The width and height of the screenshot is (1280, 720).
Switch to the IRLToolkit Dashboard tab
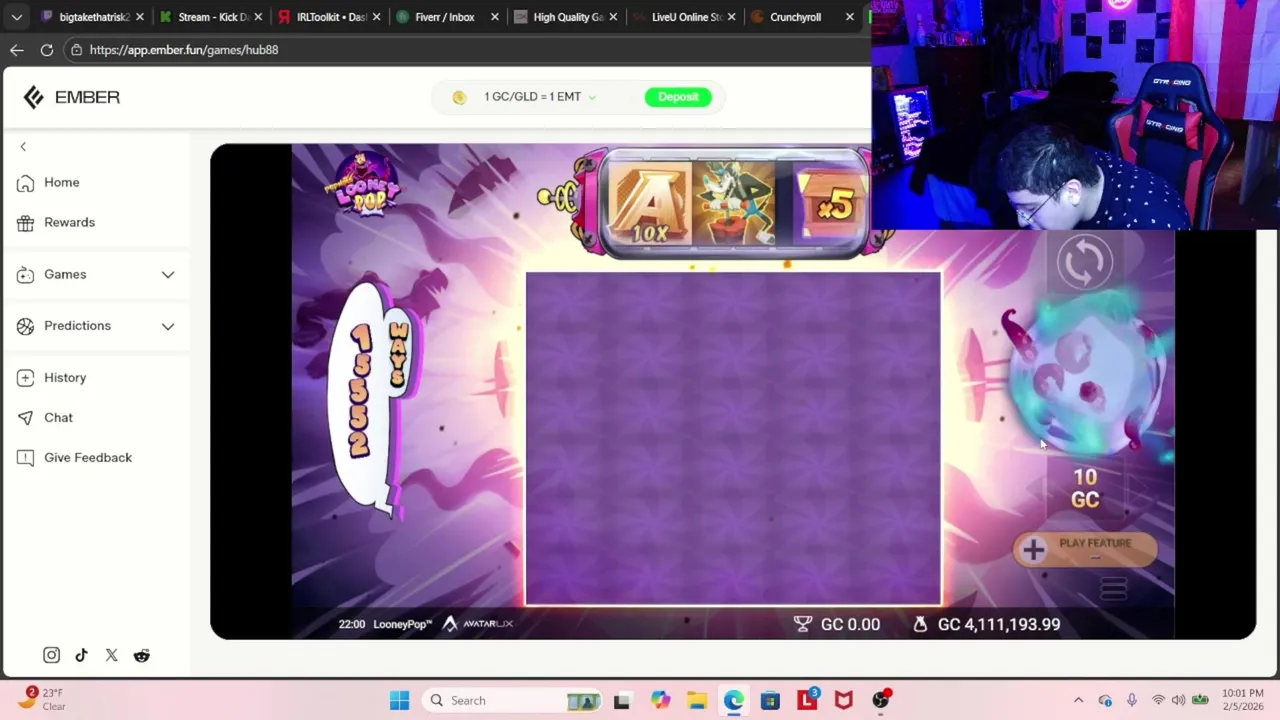pos(330,17)
